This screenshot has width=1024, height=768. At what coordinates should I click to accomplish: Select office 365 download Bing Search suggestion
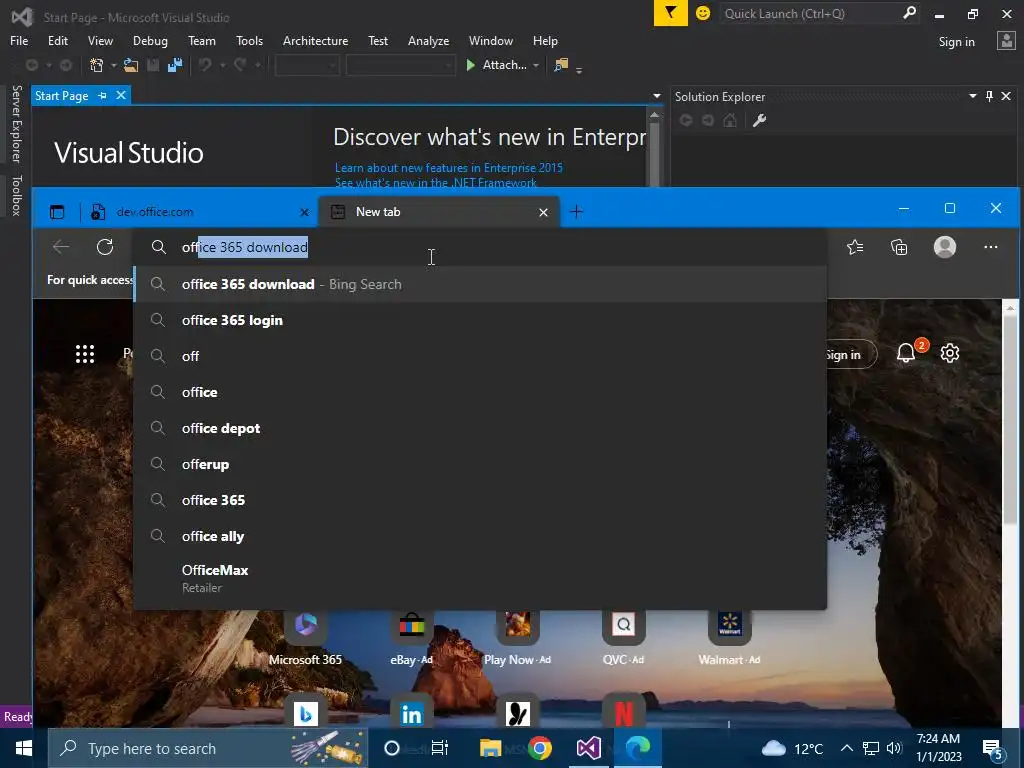(480, 284)
